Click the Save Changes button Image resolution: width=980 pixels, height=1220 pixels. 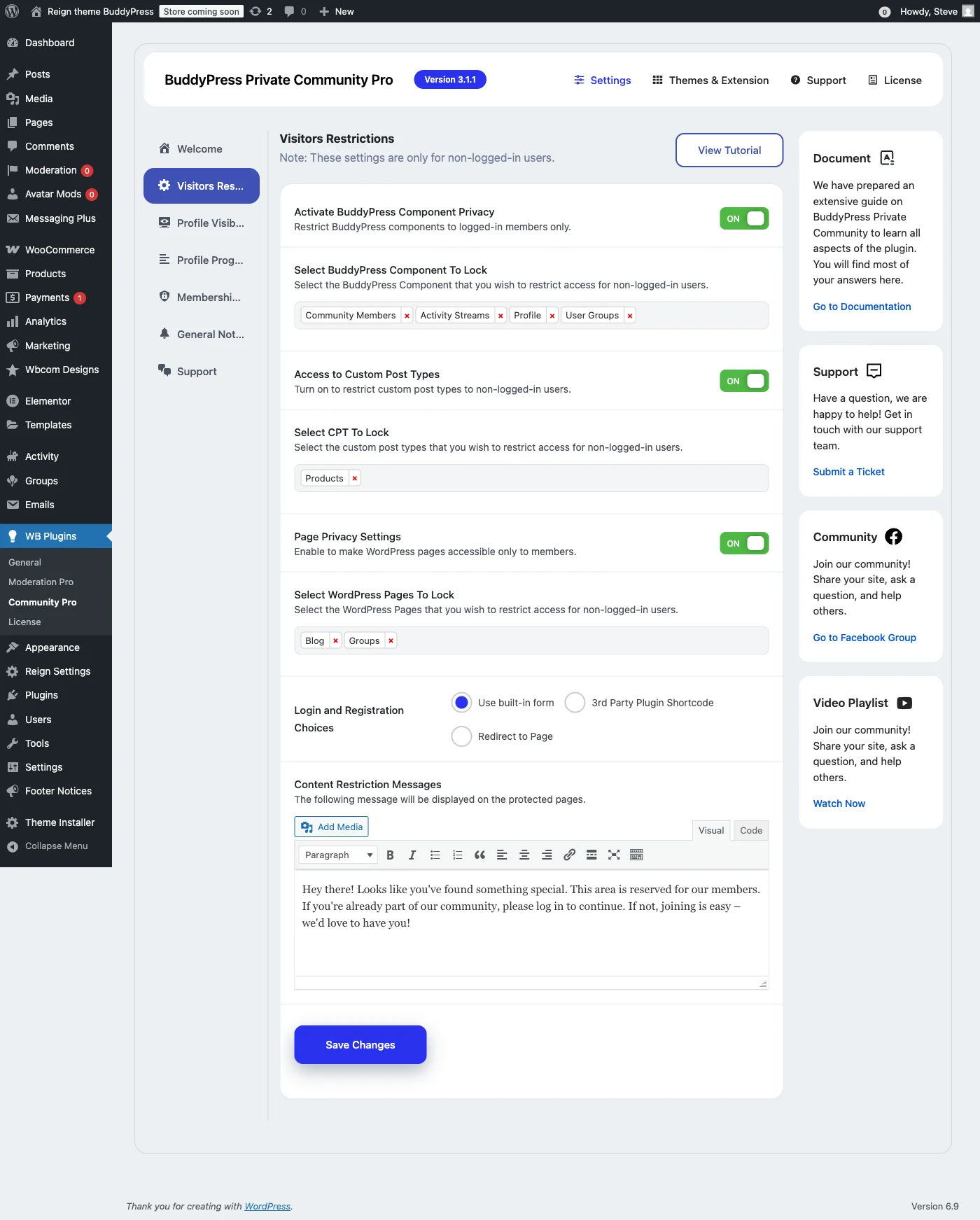point(360,1044)
